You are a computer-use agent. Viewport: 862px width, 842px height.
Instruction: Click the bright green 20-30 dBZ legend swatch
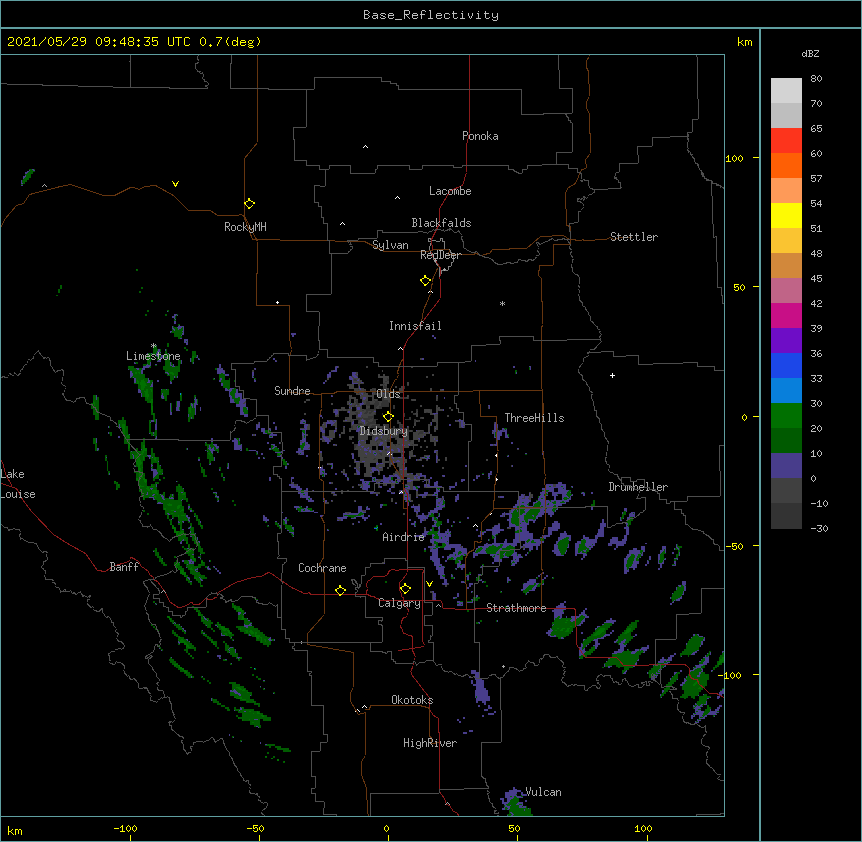pyautogui.click(x=786, y=416)
